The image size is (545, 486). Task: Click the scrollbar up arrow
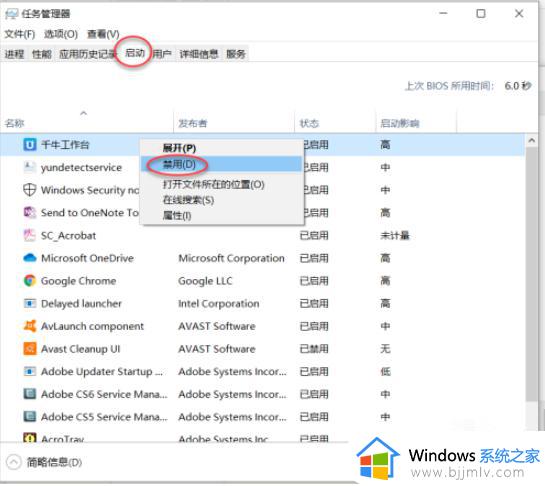click(531, 140)
